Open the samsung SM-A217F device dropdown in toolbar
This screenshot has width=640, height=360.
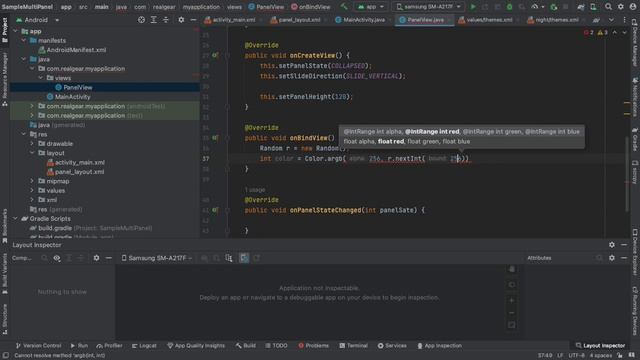pyautogui.click(x=428, y=7)
